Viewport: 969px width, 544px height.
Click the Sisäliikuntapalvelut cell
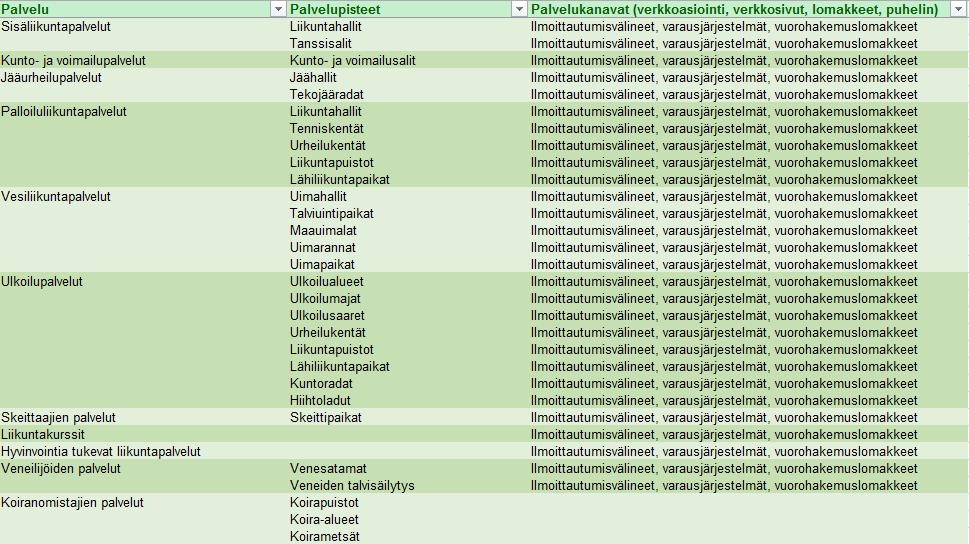pyautogui.click(x=143, y=27)
